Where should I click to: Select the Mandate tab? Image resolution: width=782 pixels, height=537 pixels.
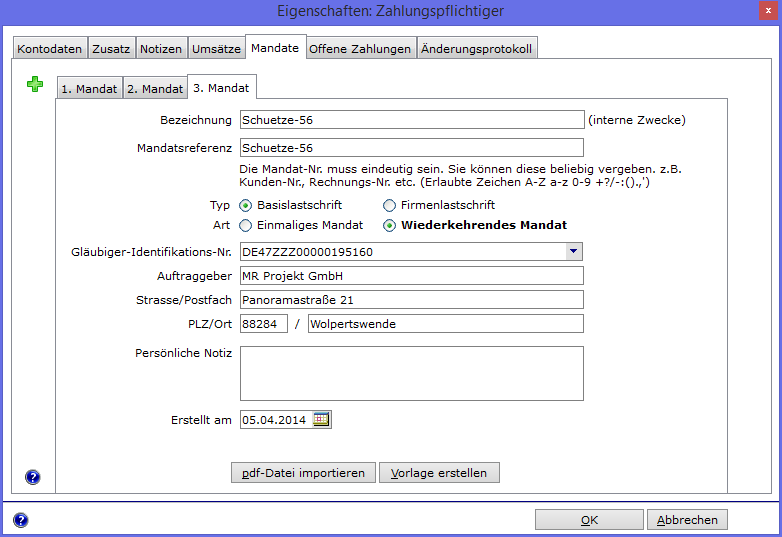[x=275, y=47]
